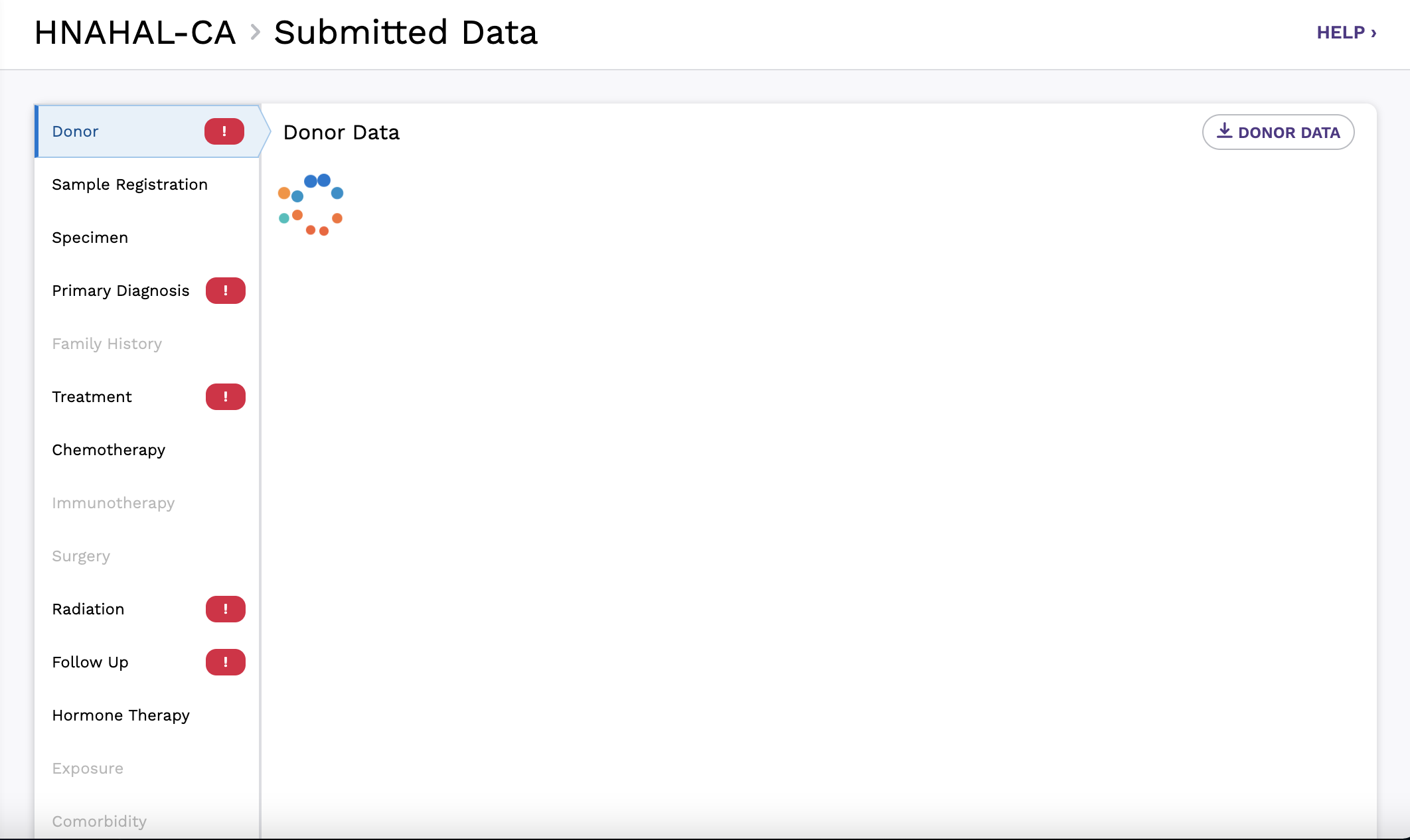Click the error badge on Primary Diagnosis
The height and width of the screenshot is (840, 1410).
pyautogui.click(x=226, y=290)
